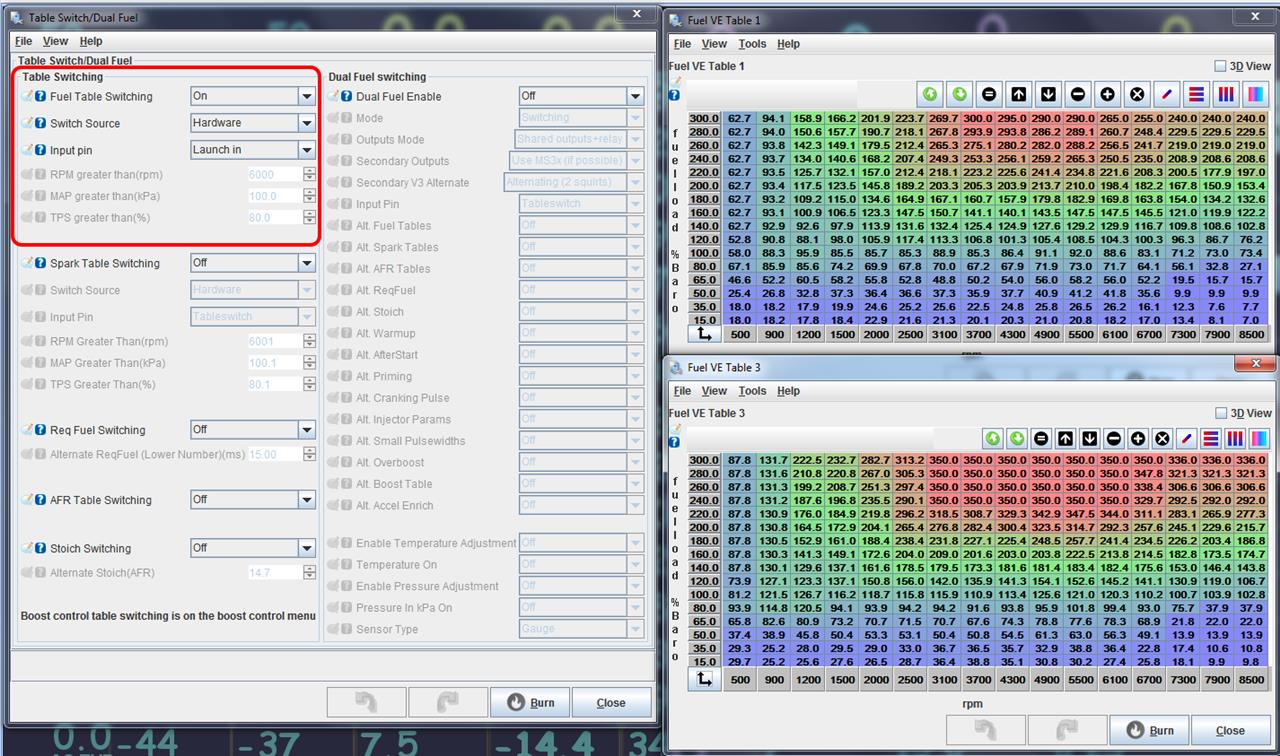Screen dimensions: 1280x756
Task: Click the color gradient icon in Fuel VE Table 1
Action: click(1256, 94)
